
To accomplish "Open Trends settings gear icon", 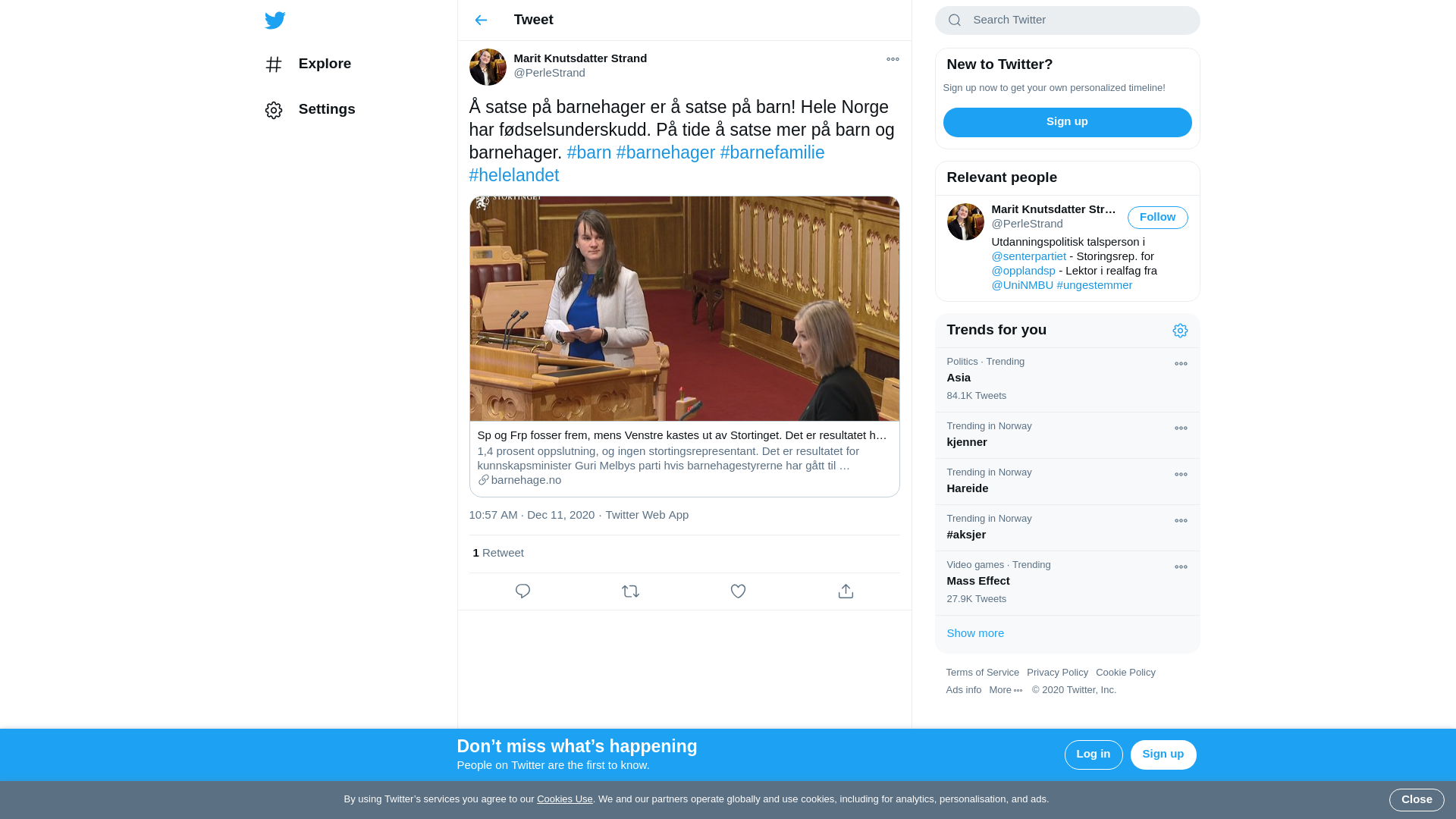I will 1180,331.
